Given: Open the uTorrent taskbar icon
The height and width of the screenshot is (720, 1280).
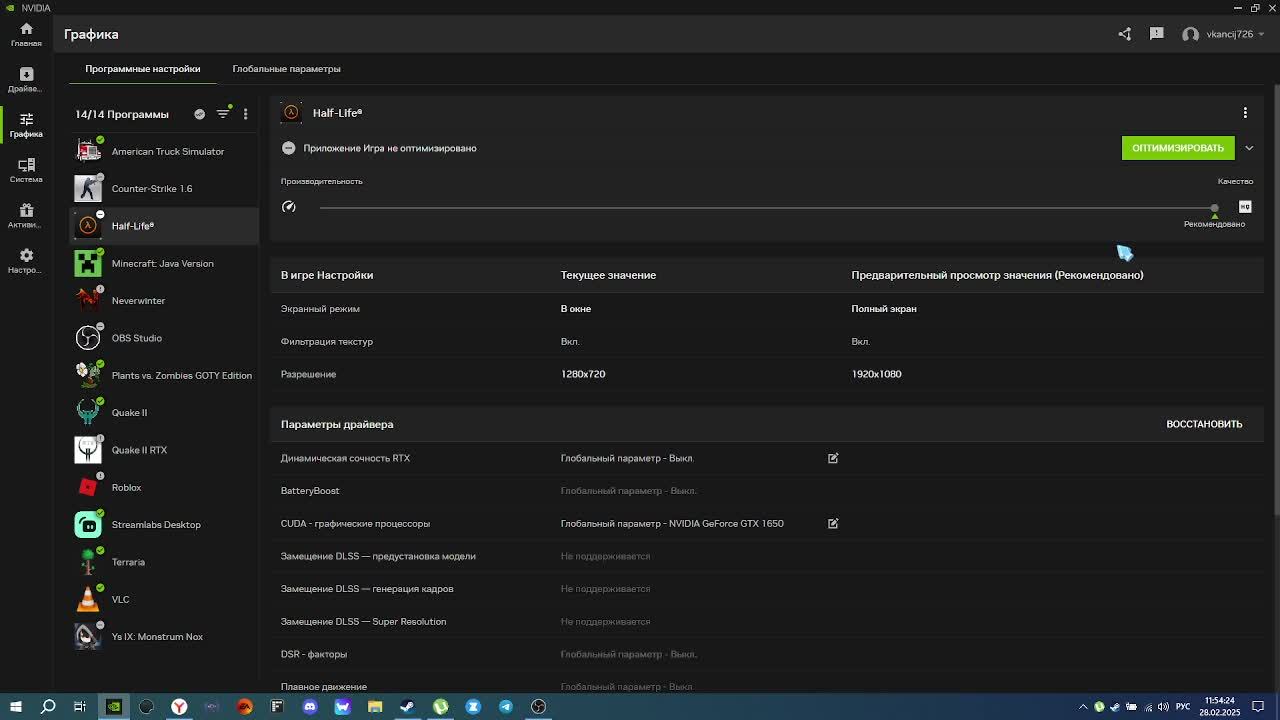Looking at the screenshot, I should [440, 707].
